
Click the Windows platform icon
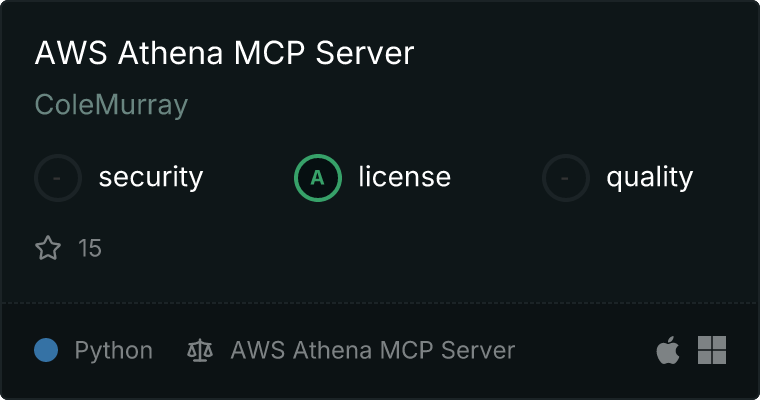pyautogui.click(x=712, y=350)
